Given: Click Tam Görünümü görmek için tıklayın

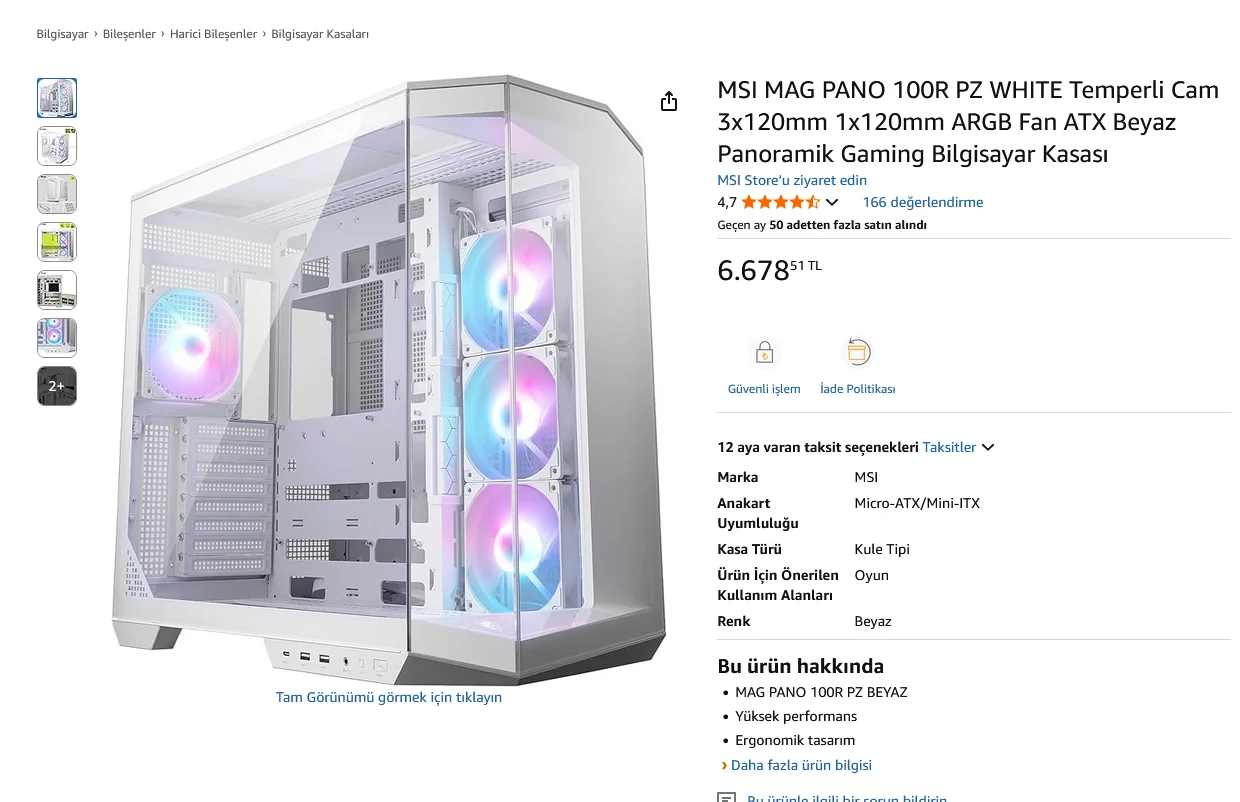Looking at the screenshot, I should 389,697.
